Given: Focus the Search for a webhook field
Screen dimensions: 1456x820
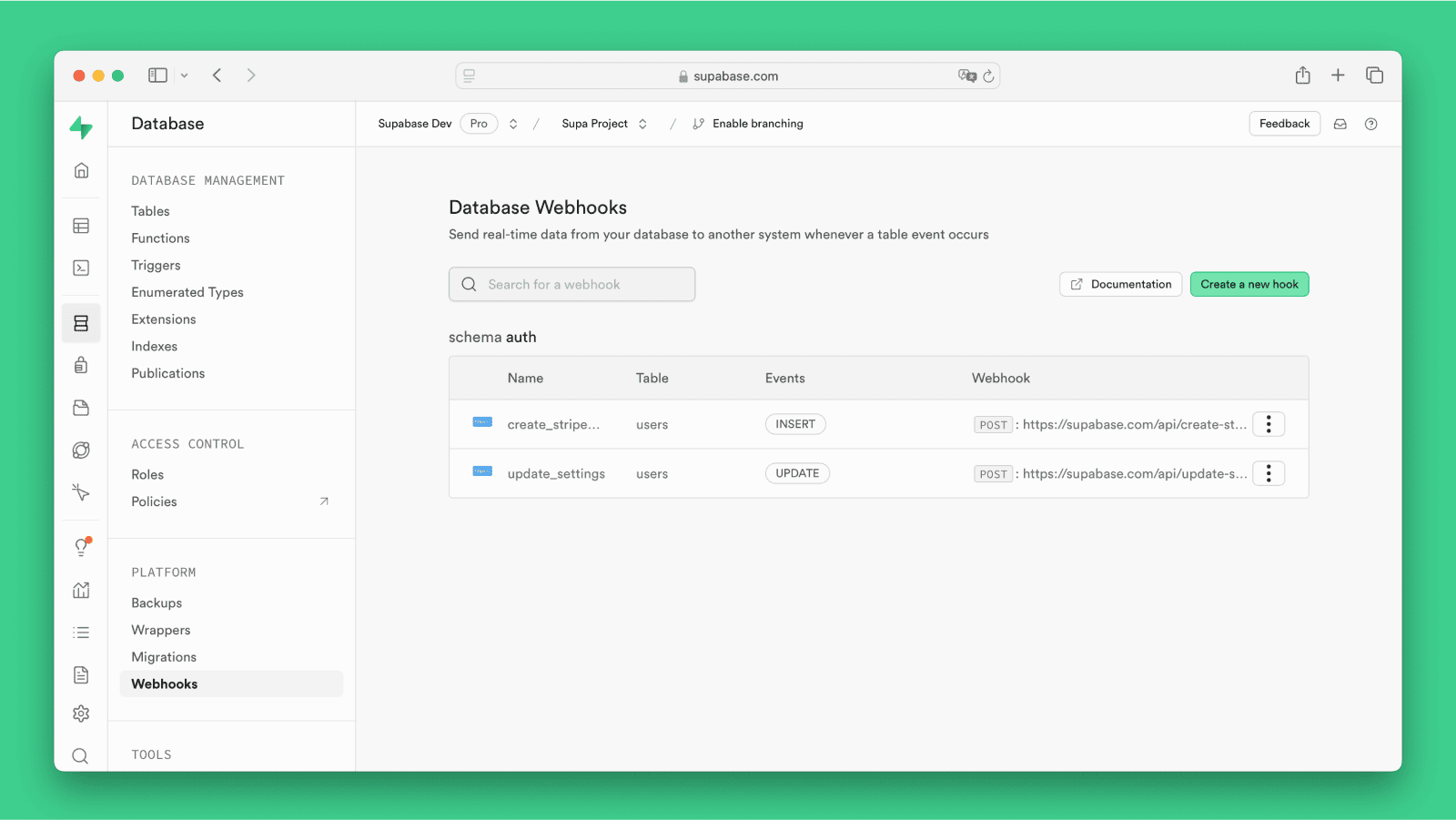Looking at the screenshot, I should point(571,285).
